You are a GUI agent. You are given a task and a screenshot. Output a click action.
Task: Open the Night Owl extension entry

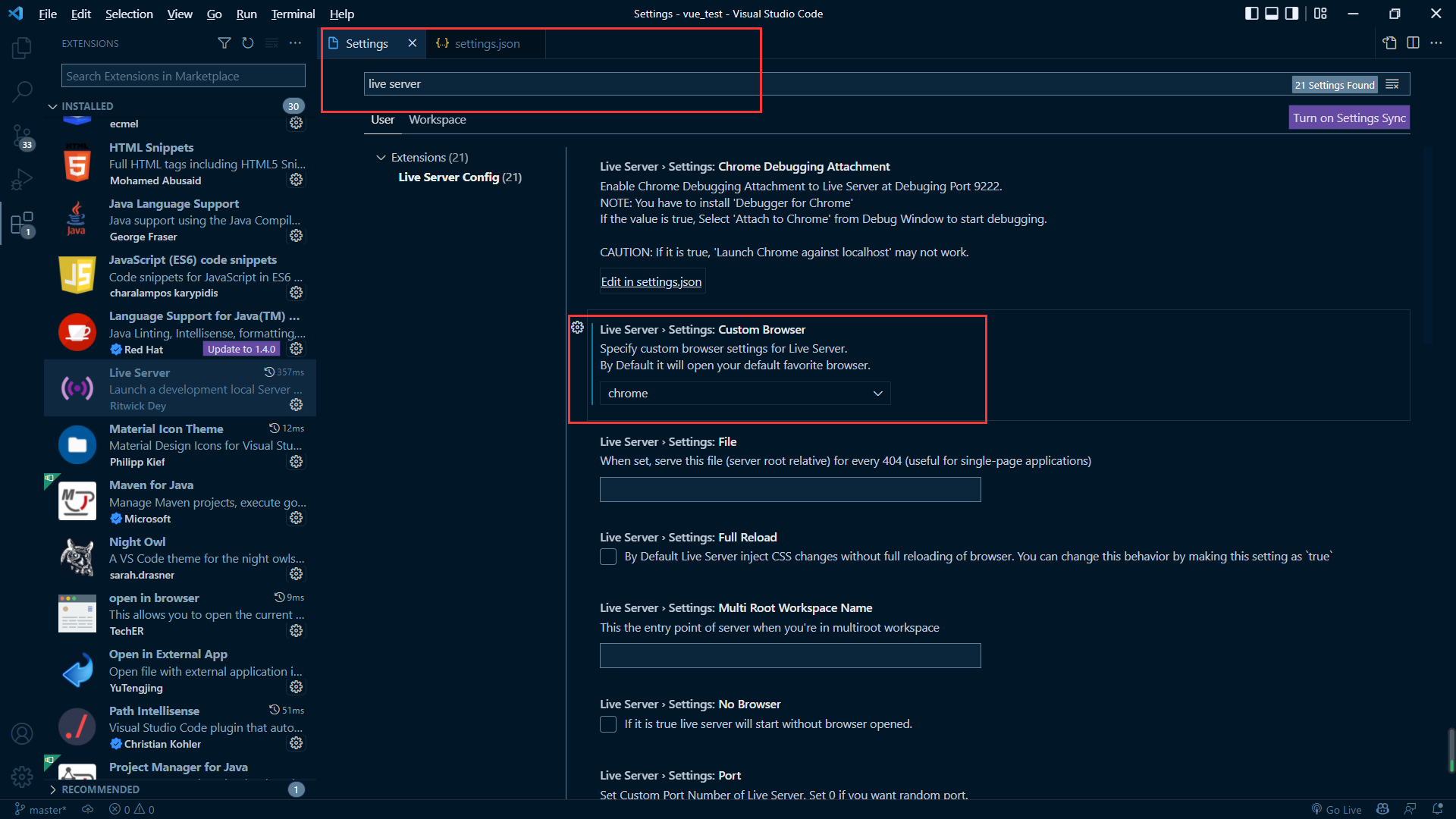coord(180,557)
